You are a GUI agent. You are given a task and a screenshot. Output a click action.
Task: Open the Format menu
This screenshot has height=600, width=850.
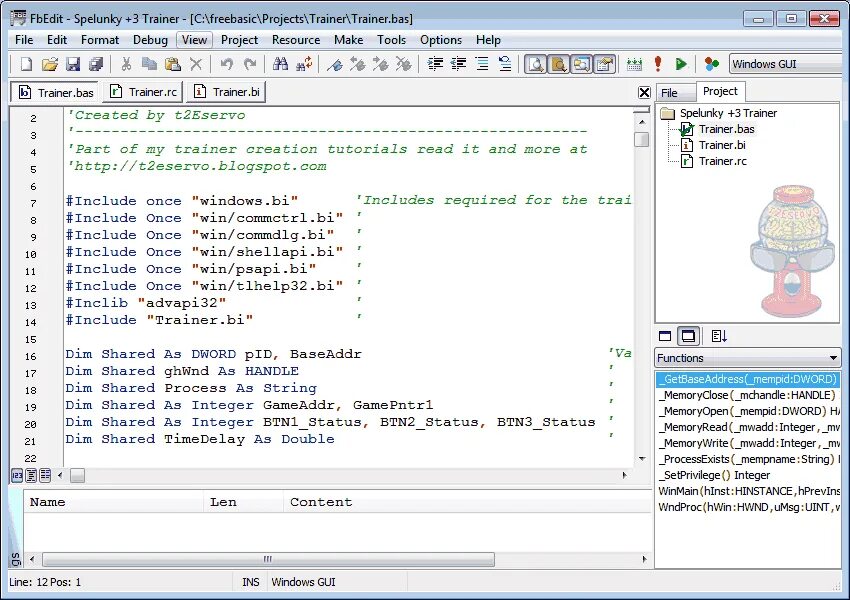(x=100, y=40)
